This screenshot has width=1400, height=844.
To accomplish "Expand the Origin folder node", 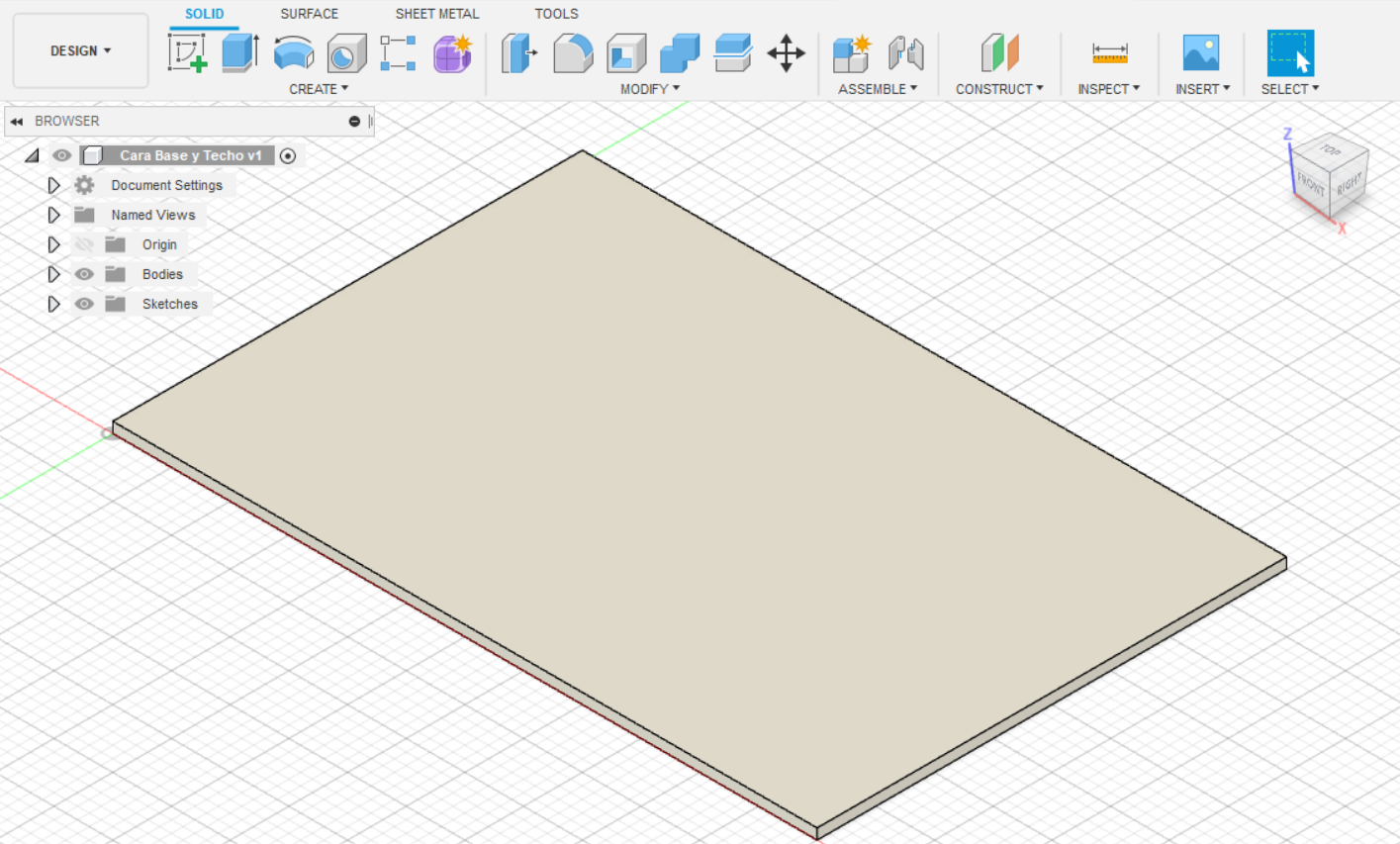I will click(53, 244).
